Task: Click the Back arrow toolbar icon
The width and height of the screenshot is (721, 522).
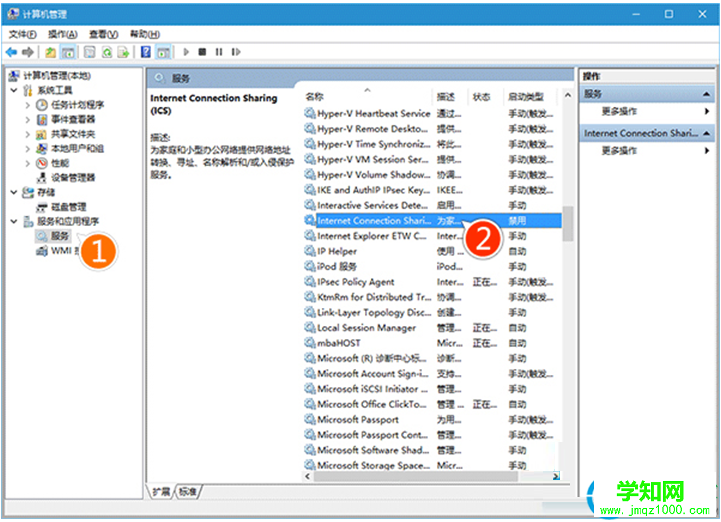Action: pyautogui.click(x=11, y=52)
